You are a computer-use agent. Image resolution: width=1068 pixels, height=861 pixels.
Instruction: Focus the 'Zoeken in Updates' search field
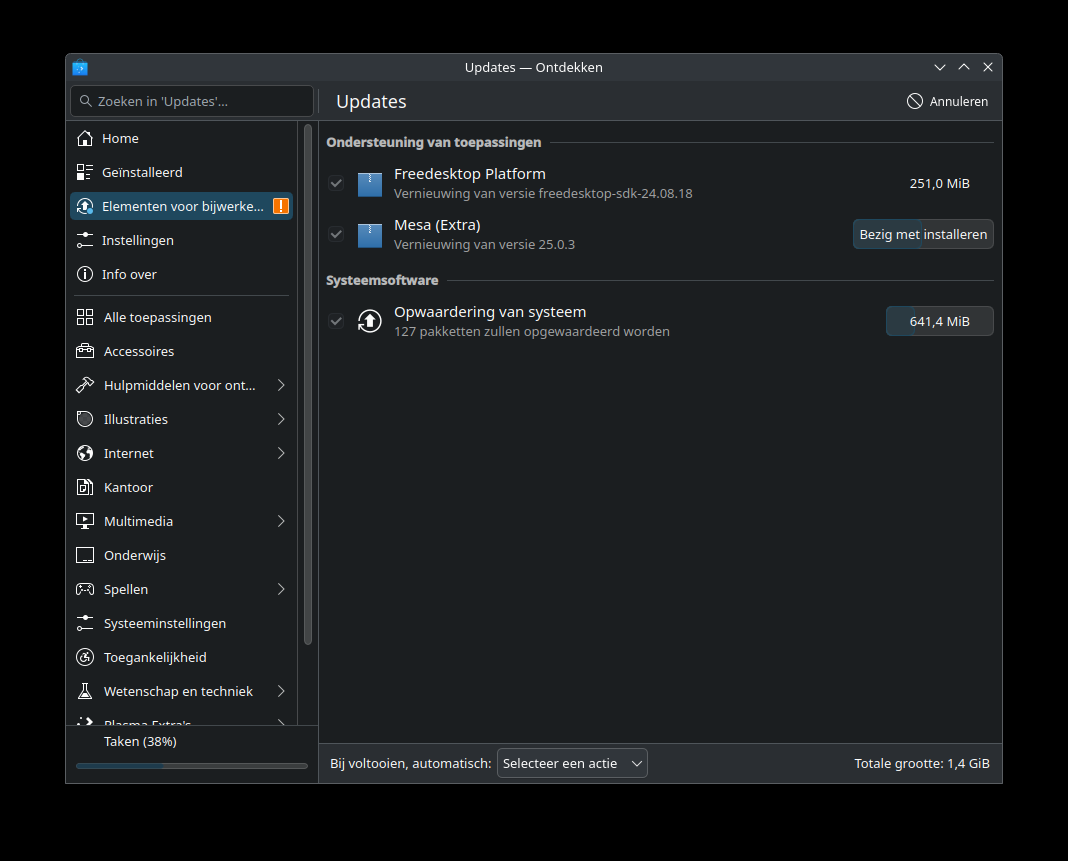192,101
